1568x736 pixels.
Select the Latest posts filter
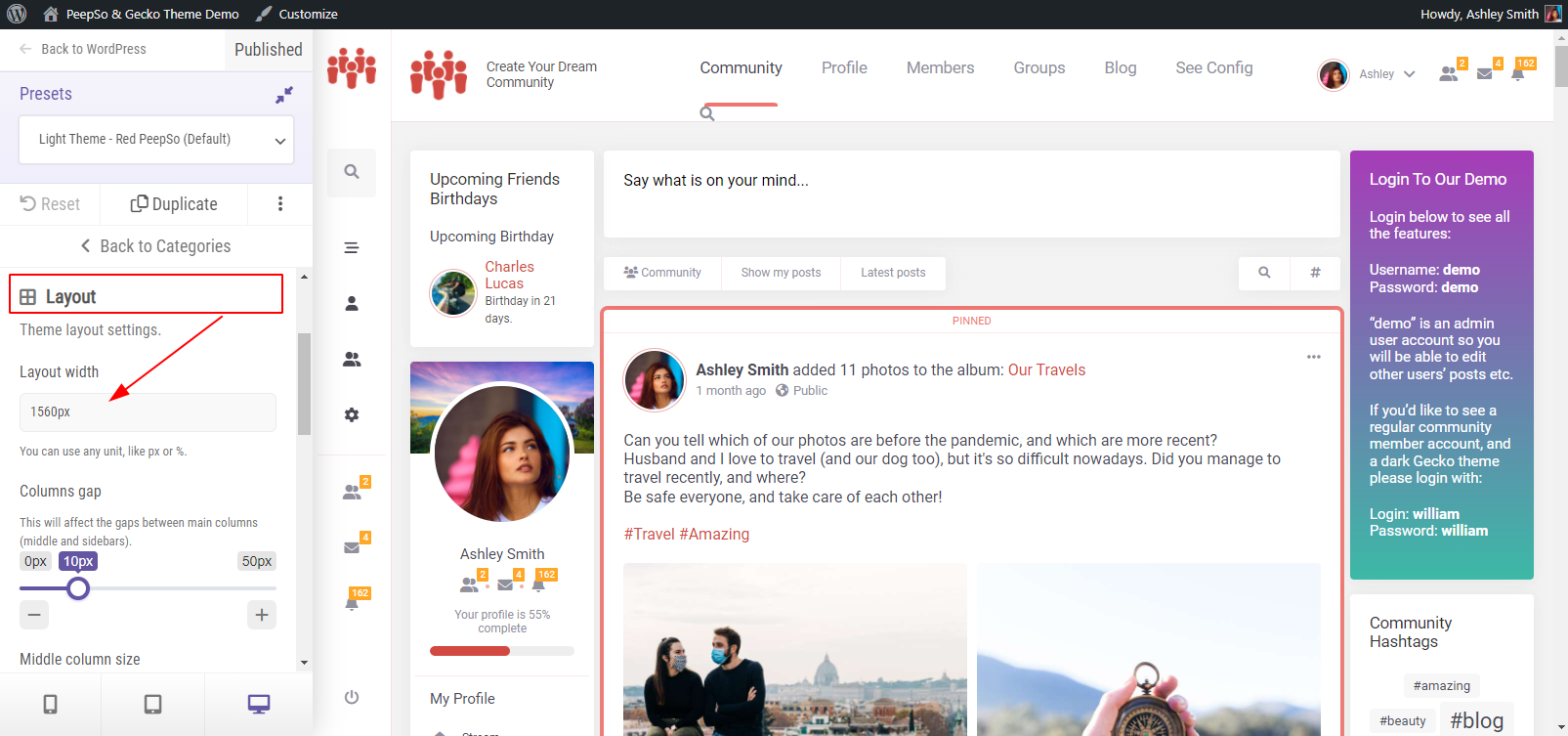pos(893,273)
